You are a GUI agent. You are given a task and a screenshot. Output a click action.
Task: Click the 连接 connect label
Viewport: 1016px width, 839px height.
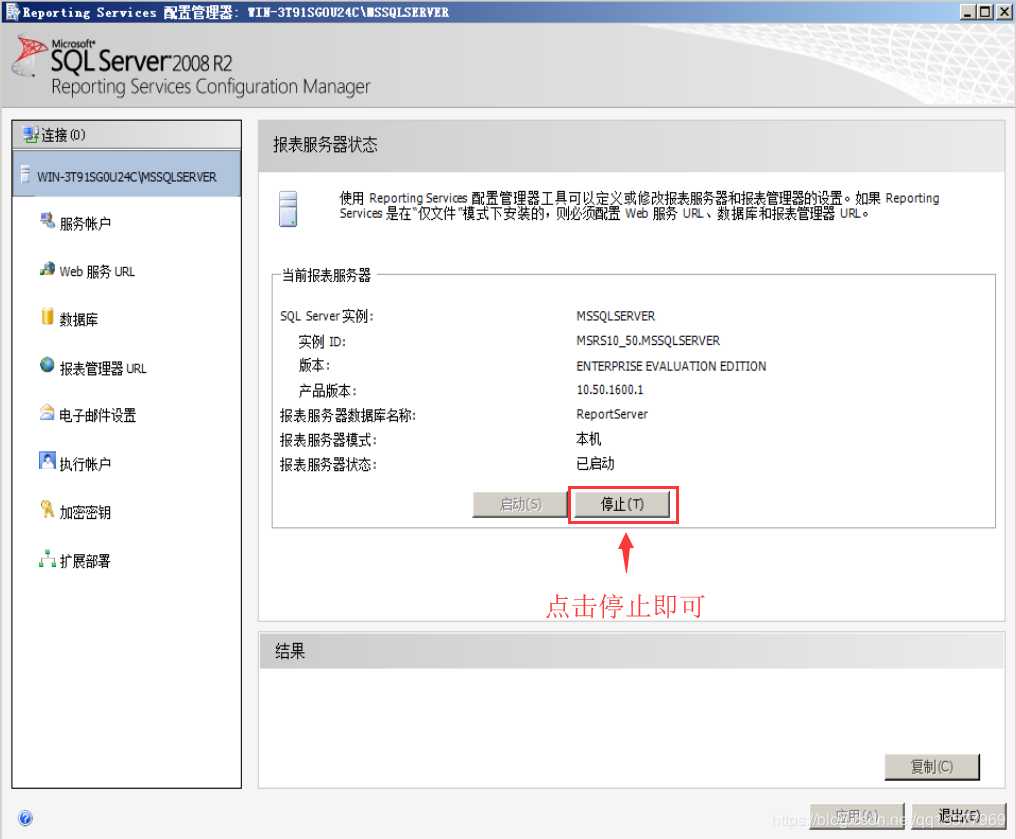(64, 135)
